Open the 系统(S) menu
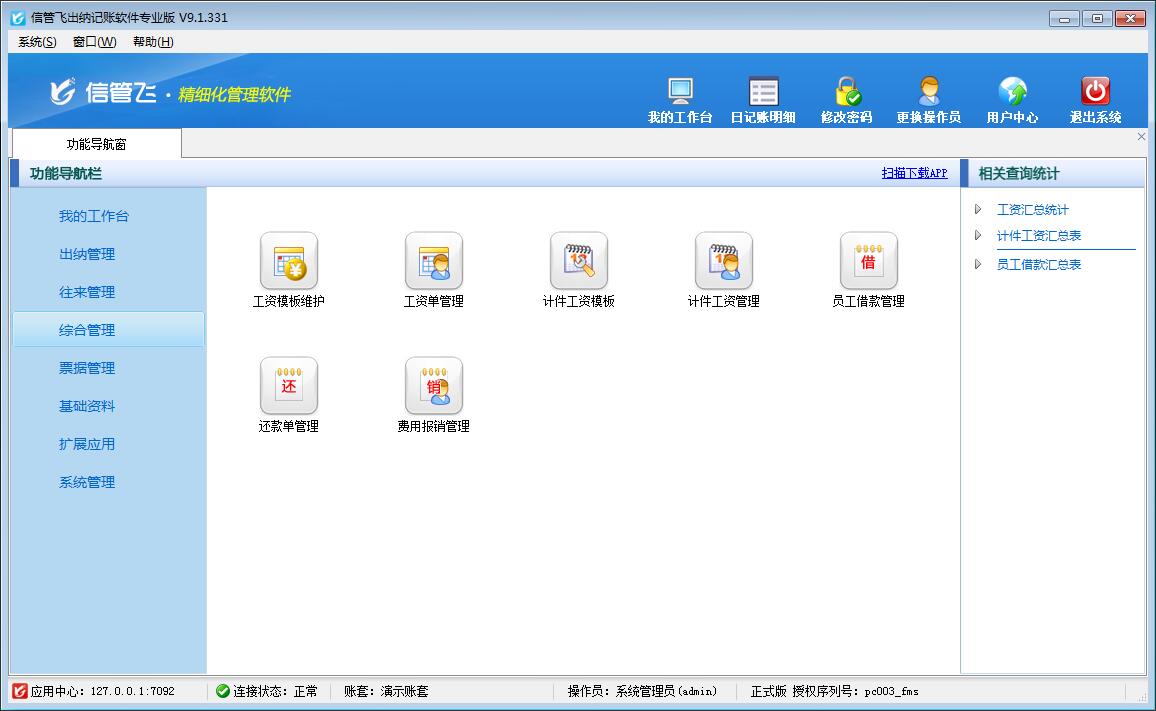The height and width of the screenshot is (711, 1156). click(37, 42)
